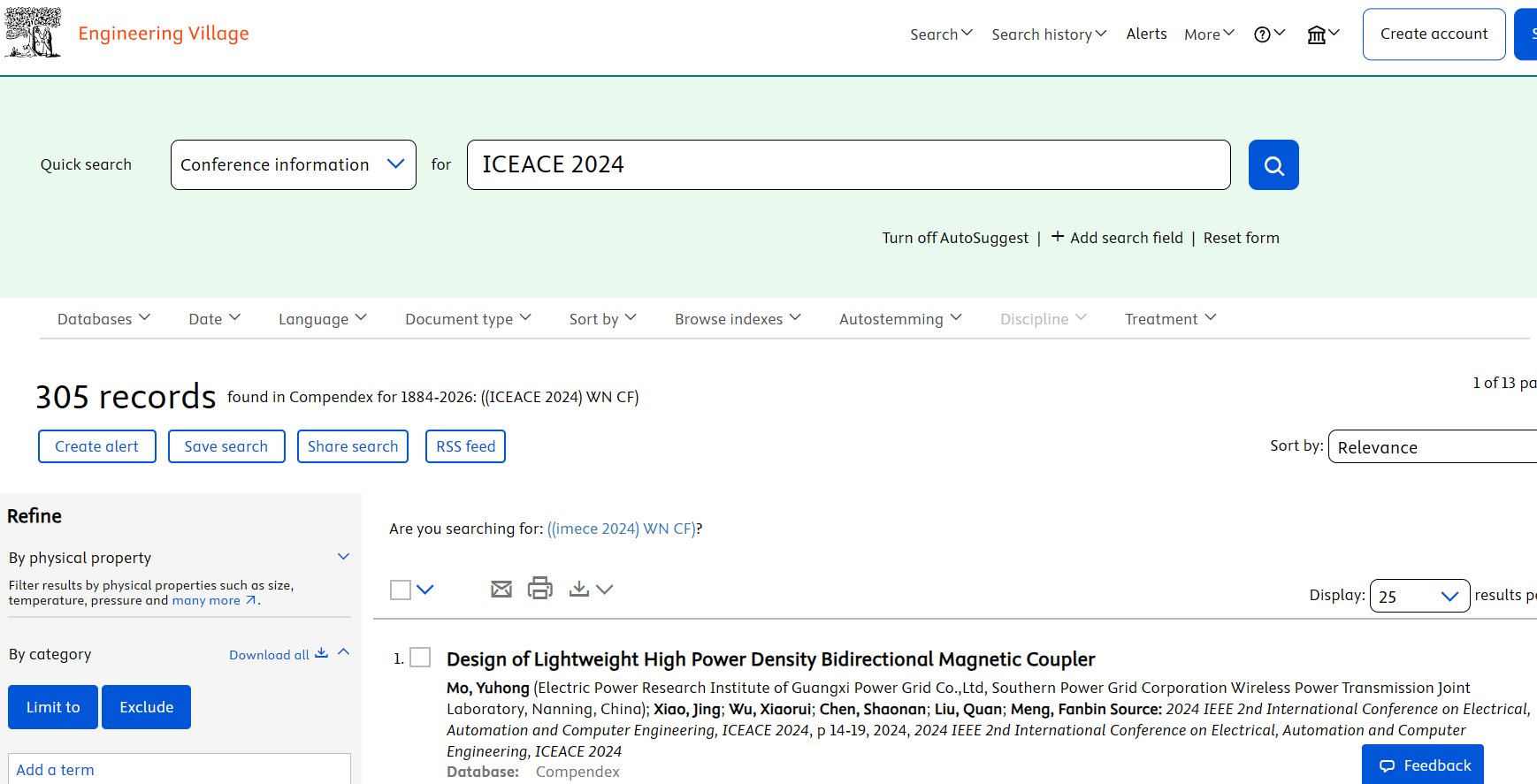Open the Display 25 results dropdown
Viewport: 1537px width, 784px height.
1419,596
